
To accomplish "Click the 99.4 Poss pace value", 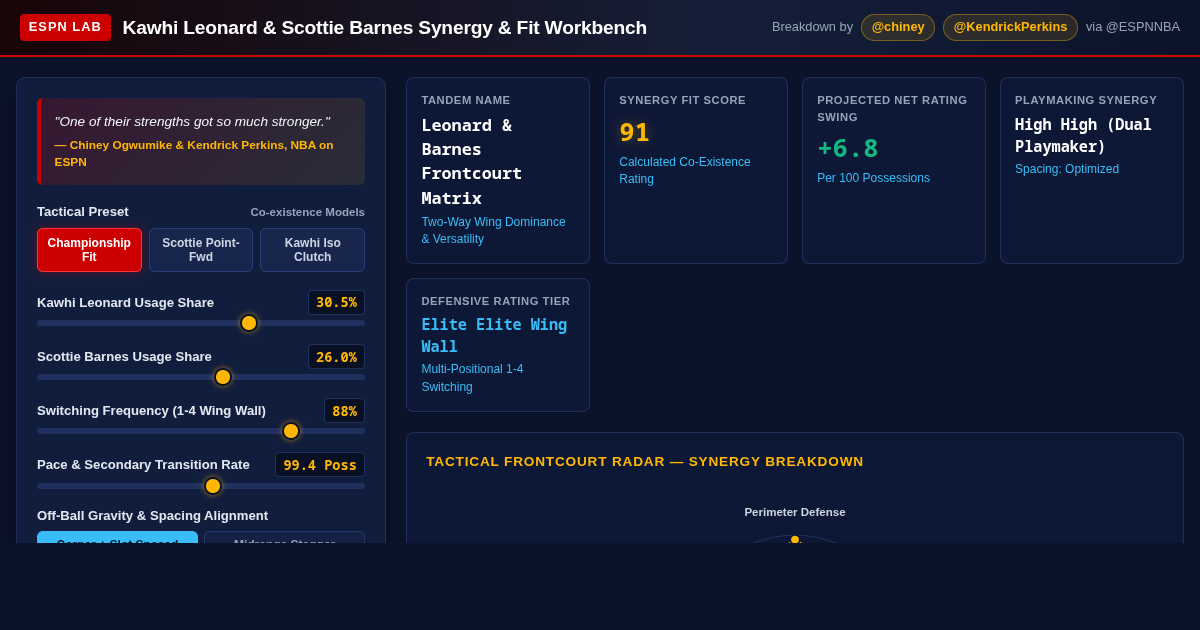I will coord(320,465).
